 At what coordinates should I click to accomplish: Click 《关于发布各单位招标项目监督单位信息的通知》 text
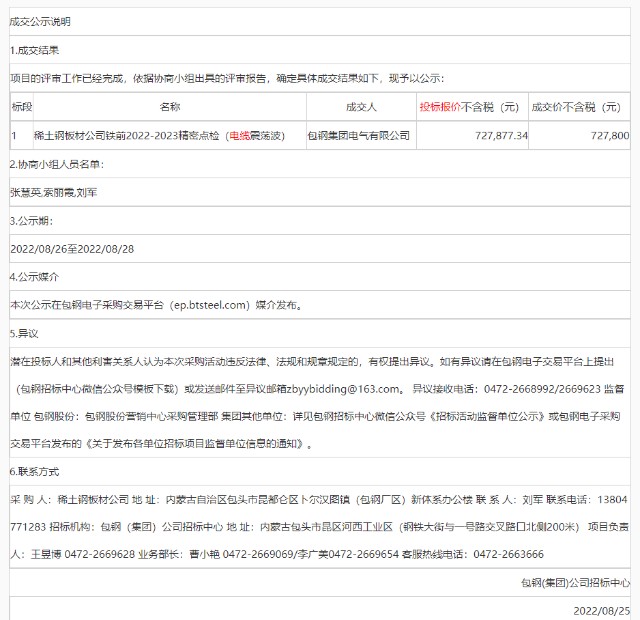pyautogui.click(x=194, y=444)
